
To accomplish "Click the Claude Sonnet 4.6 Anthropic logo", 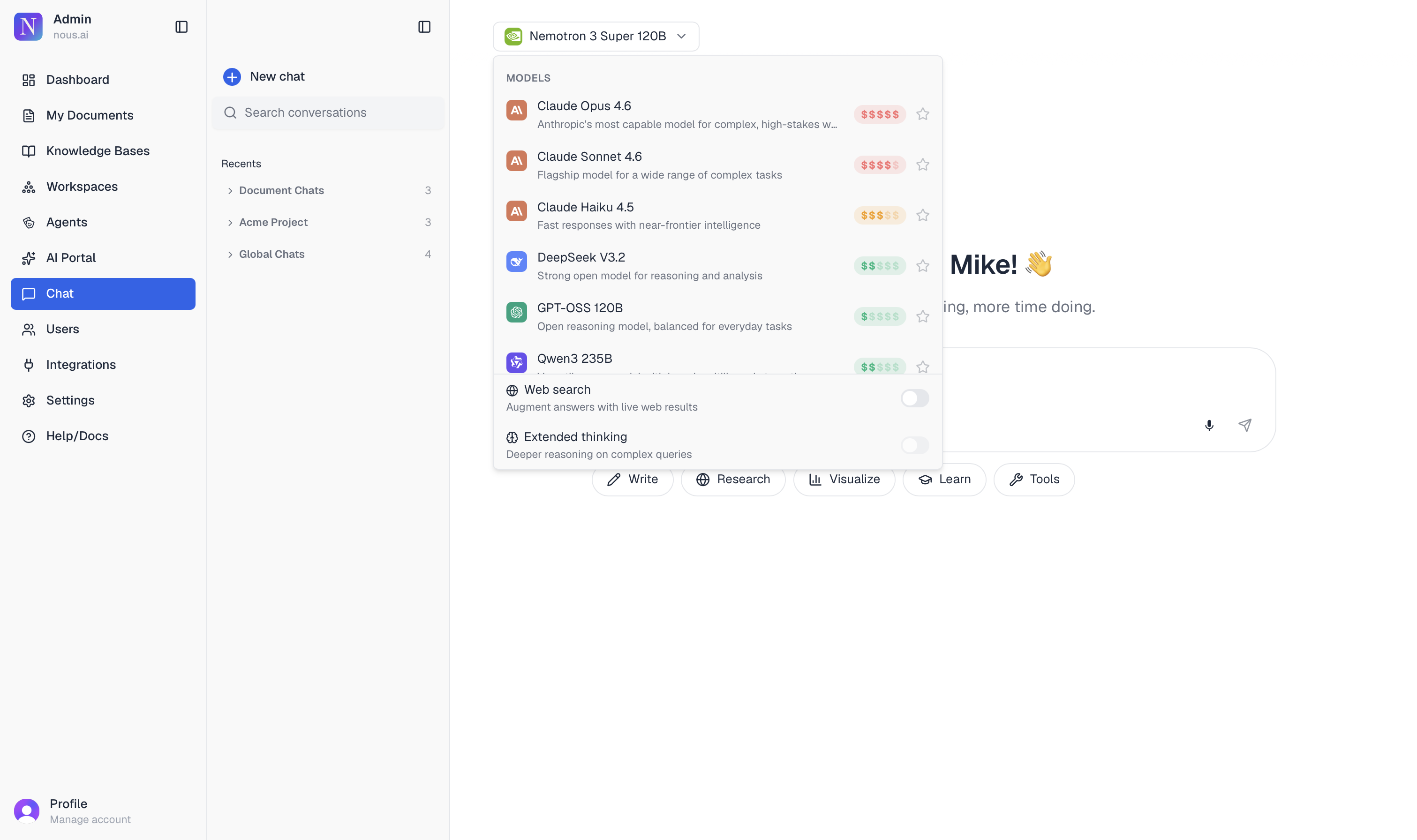I will (x=516, y=161).
